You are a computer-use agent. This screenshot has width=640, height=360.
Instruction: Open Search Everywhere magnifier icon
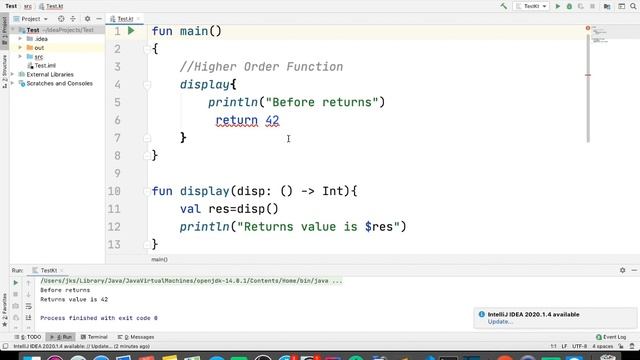[633, 6]
